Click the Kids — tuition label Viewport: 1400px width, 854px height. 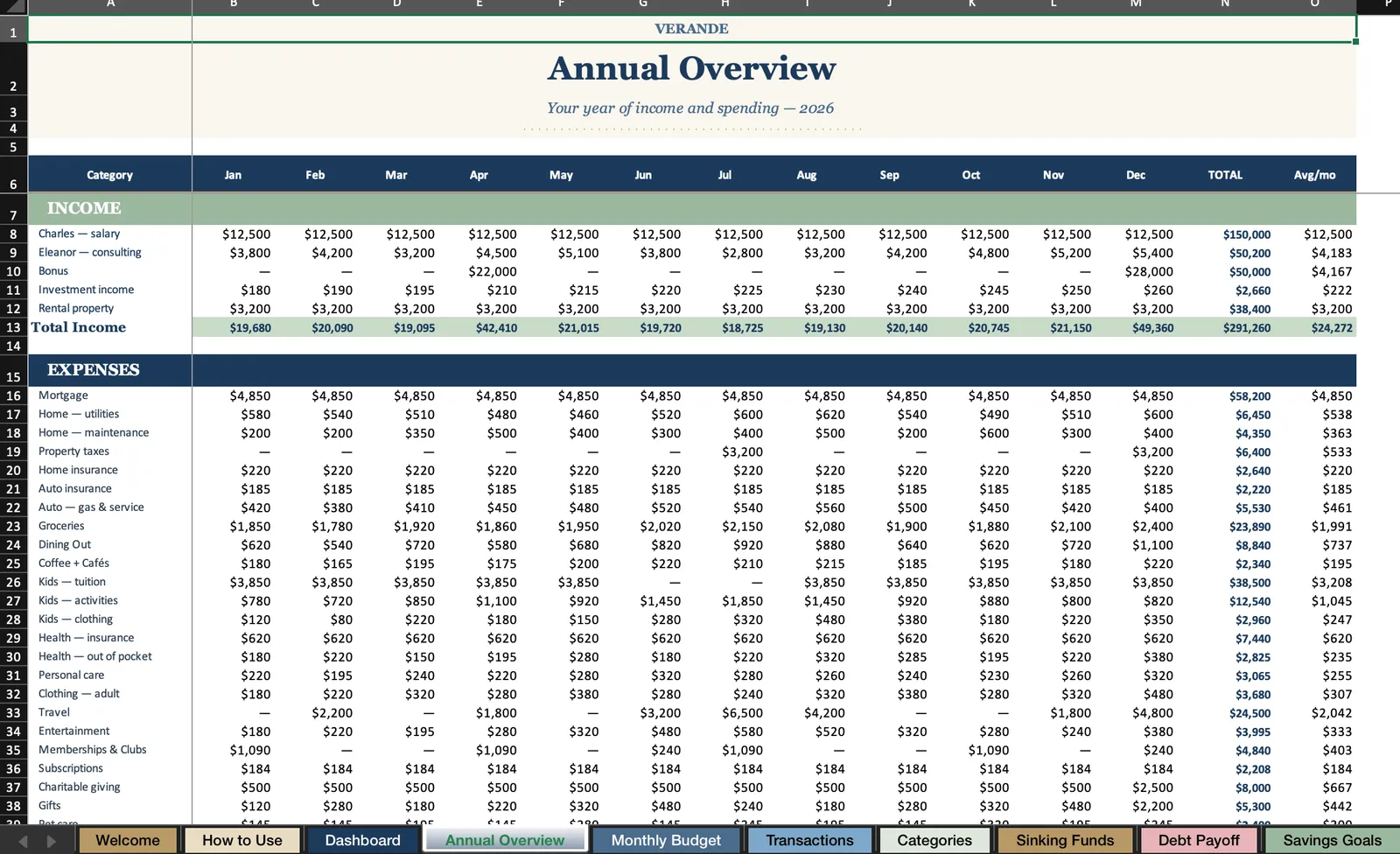coord(72,582)
